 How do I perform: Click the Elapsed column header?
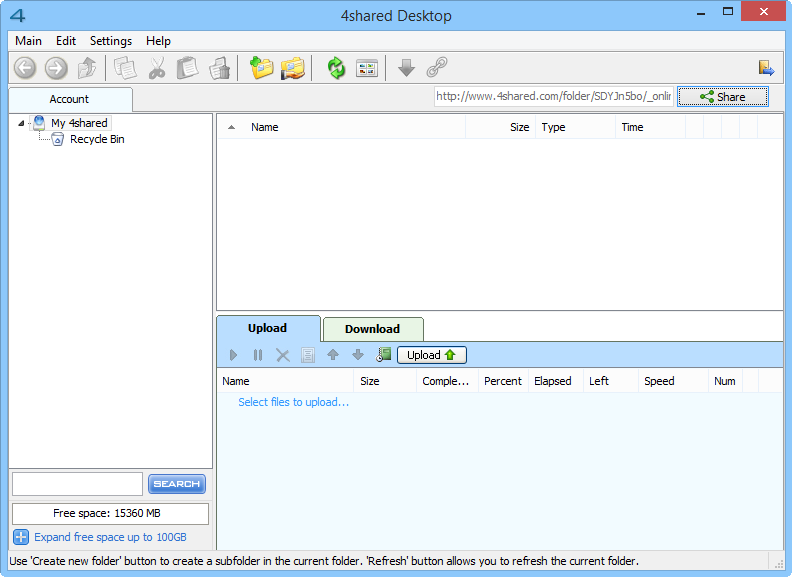point(556,381)
